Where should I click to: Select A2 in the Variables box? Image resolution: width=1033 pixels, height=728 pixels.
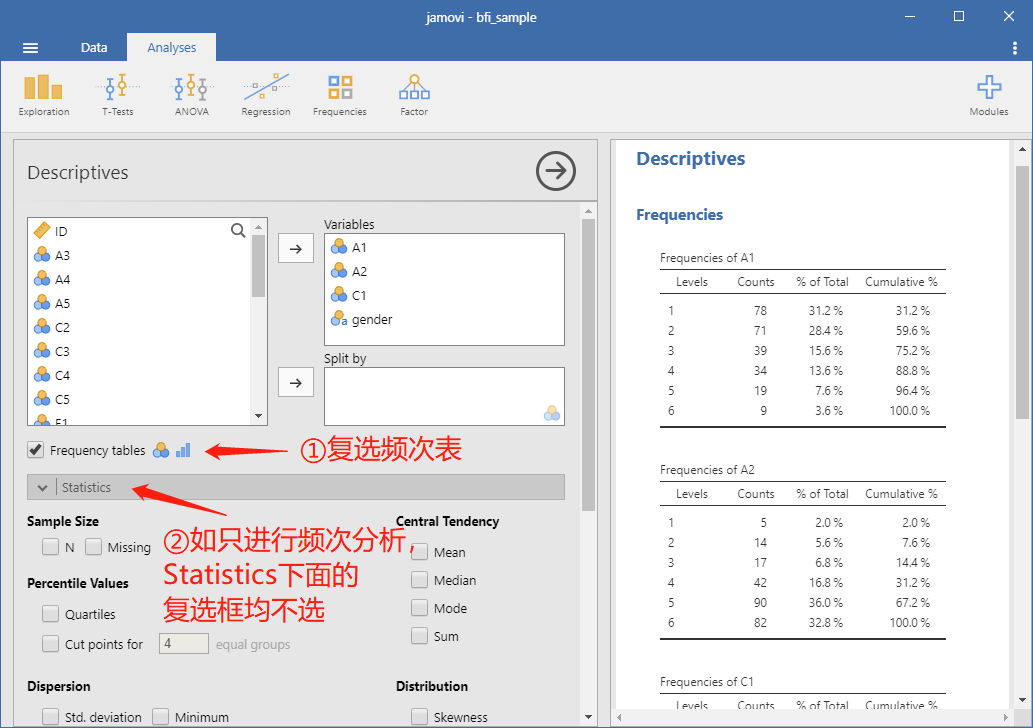point(444,271)
